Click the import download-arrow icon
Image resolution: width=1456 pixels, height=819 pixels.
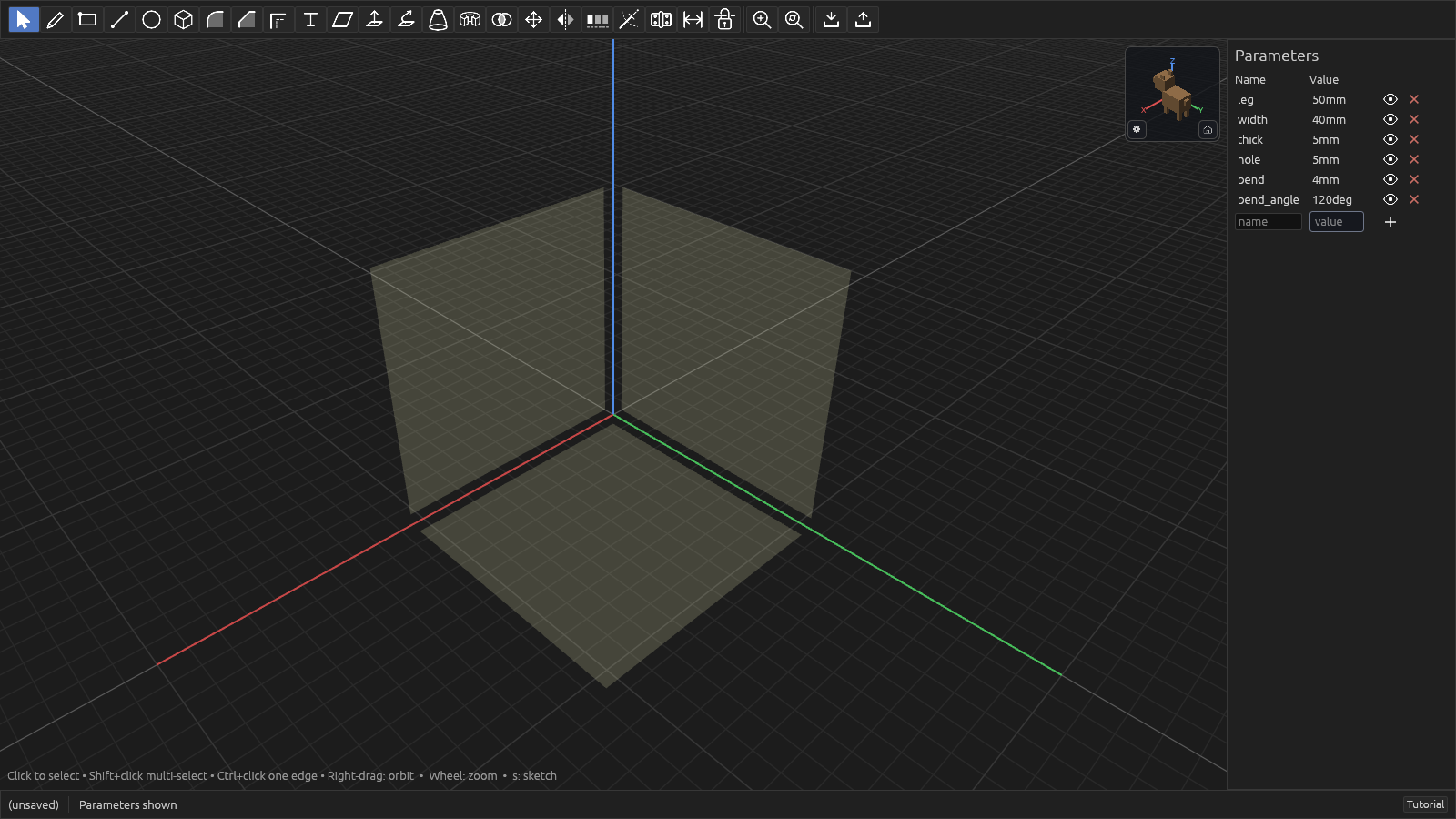pos(831,19)
